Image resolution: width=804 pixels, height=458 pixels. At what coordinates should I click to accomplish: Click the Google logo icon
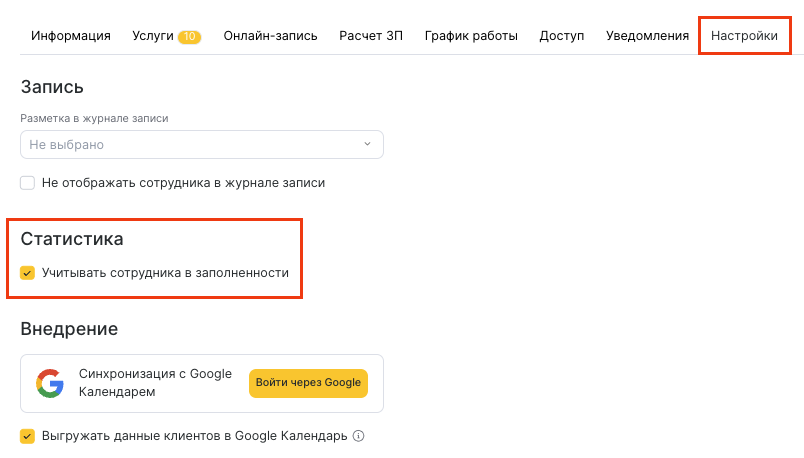(x=50, y=383)
